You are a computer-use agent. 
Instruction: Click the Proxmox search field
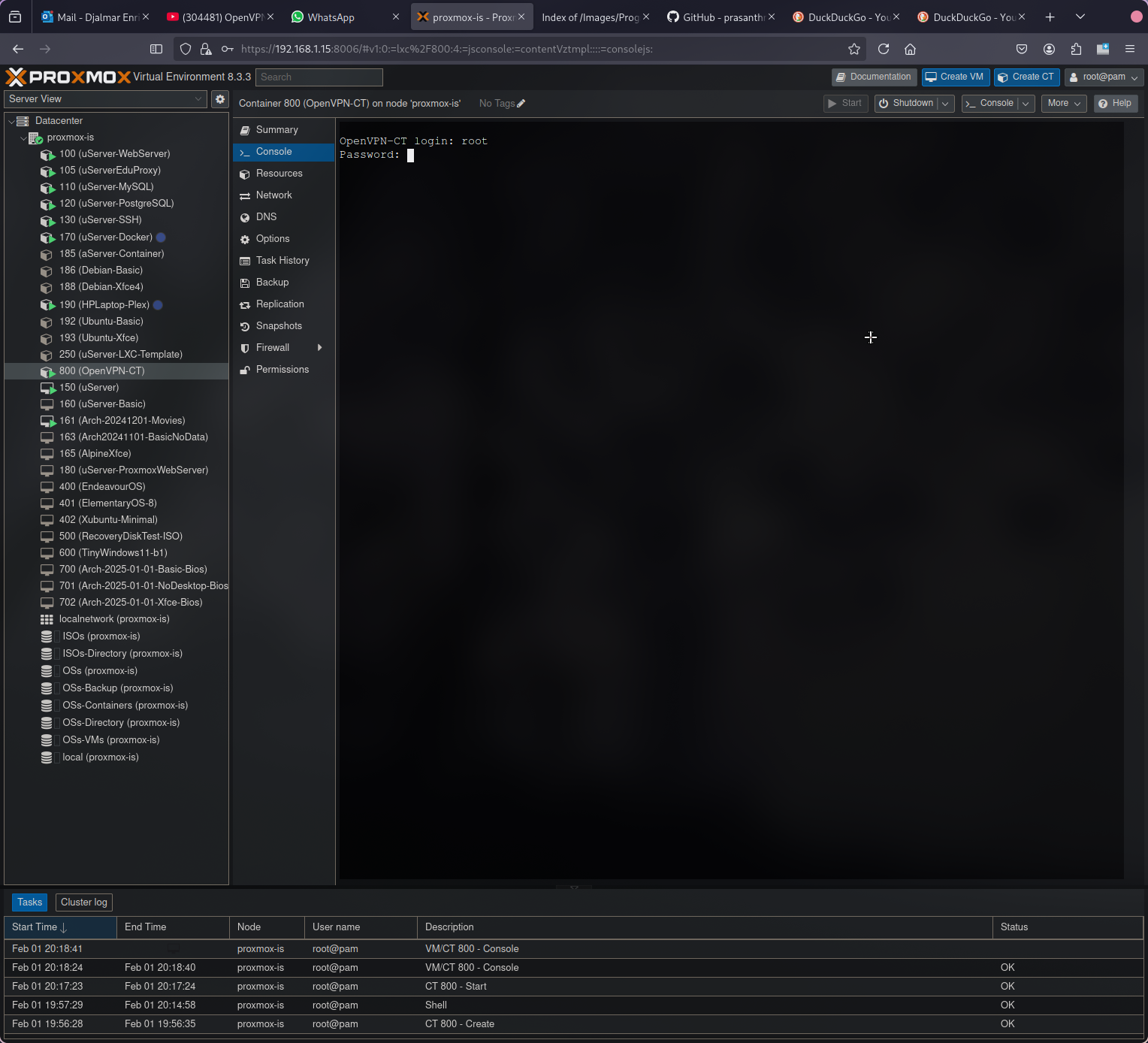point(319,77)
